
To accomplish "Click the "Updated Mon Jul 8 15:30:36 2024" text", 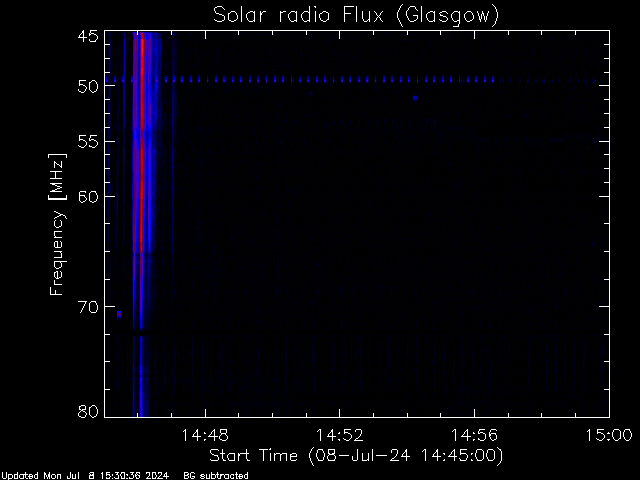I will click(85, 476).
